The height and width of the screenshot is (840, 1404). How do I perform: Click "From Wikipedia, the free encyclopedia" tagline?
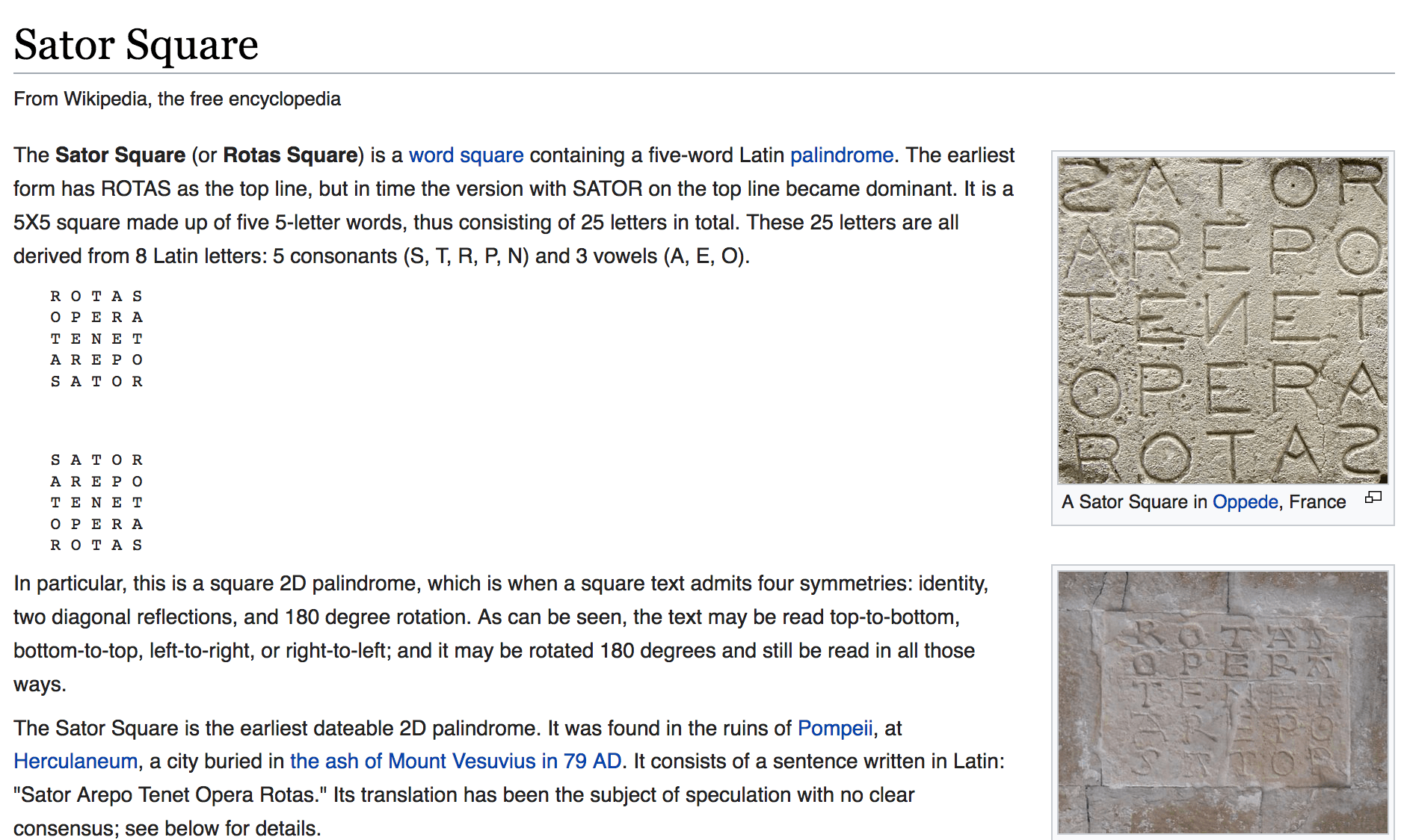point(177,99)
